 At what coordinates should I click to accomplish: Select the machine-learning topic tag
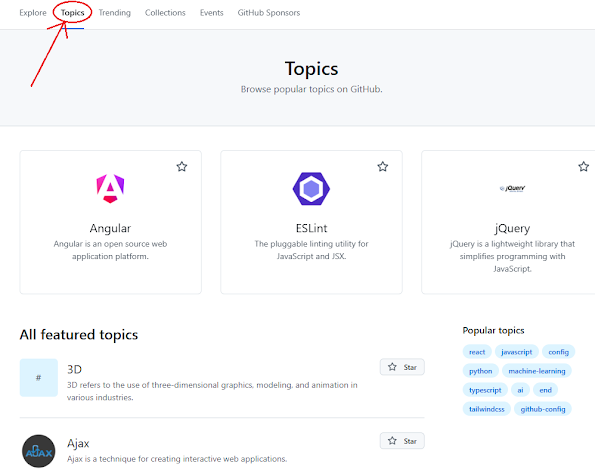click(x=537, y=371)
